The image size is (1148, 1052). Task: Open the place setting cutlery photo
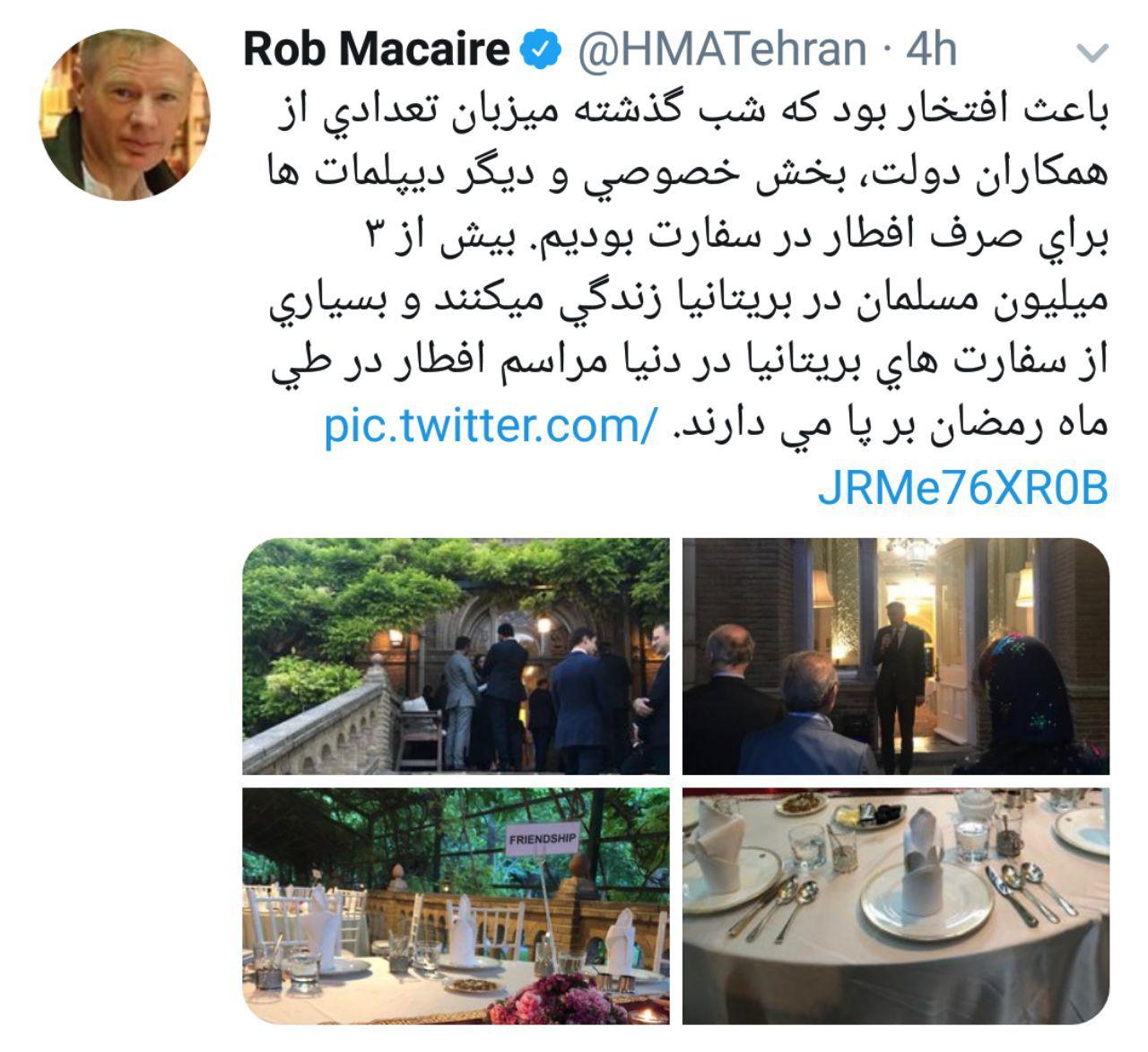click(896, 906)
